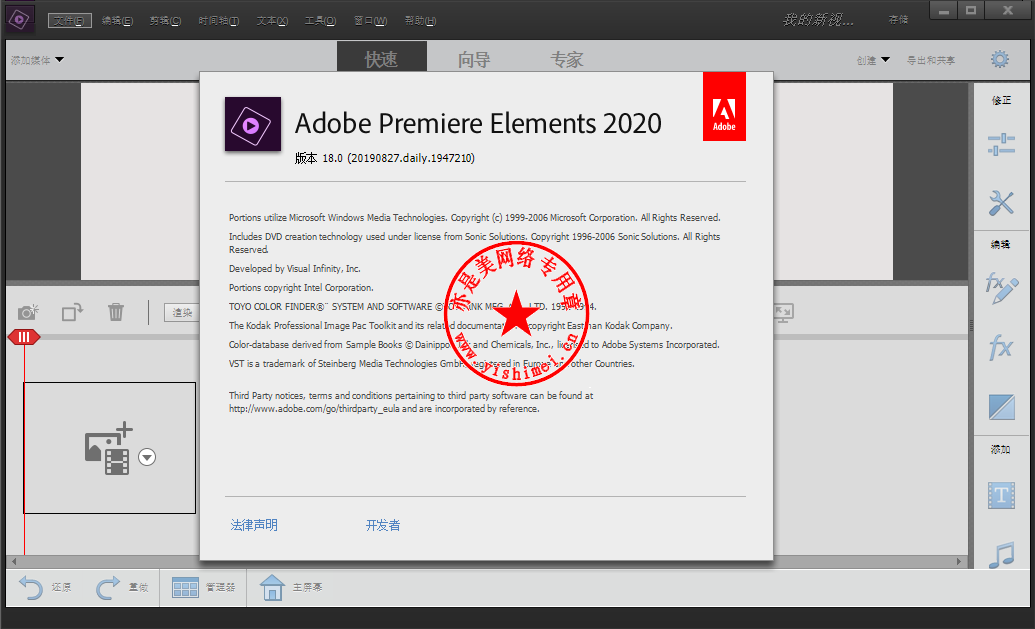Image resolution: width=1035 pixels, height=629 pixels.
Task: Close the Premiere Elements window
Action: coord(1008,11)
